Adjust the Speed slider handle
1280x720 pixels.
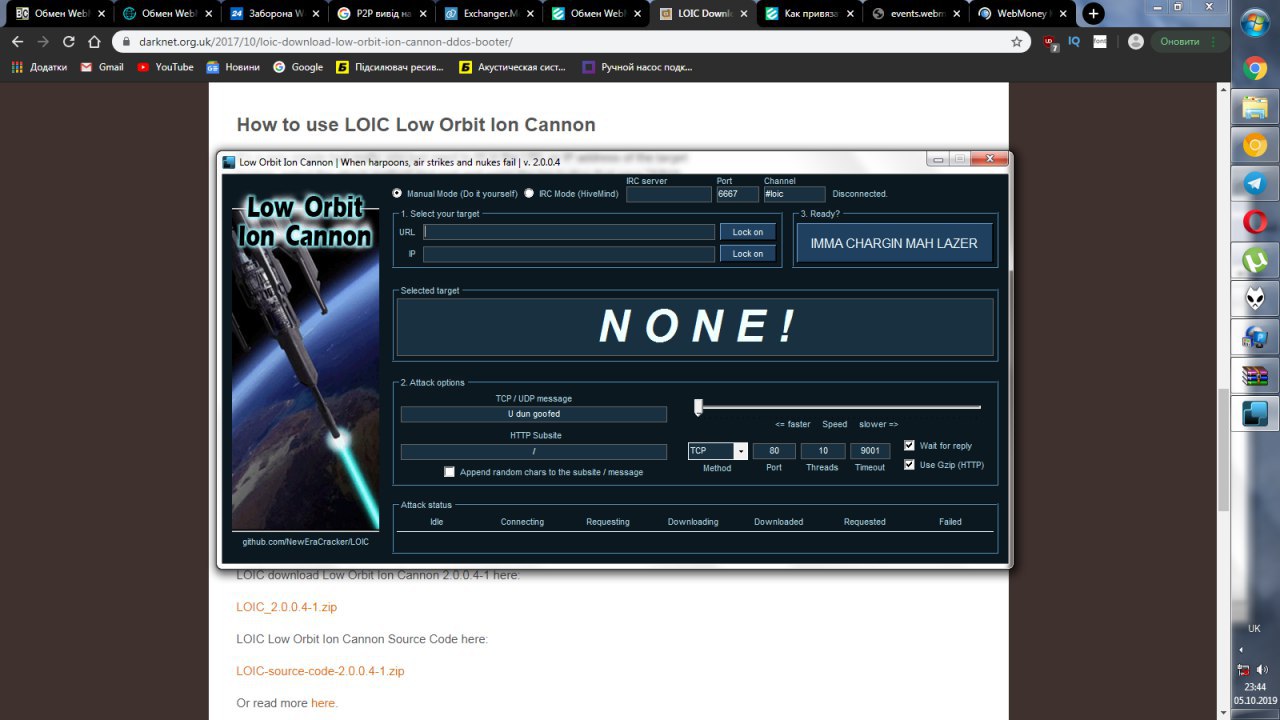pos(699,407)
